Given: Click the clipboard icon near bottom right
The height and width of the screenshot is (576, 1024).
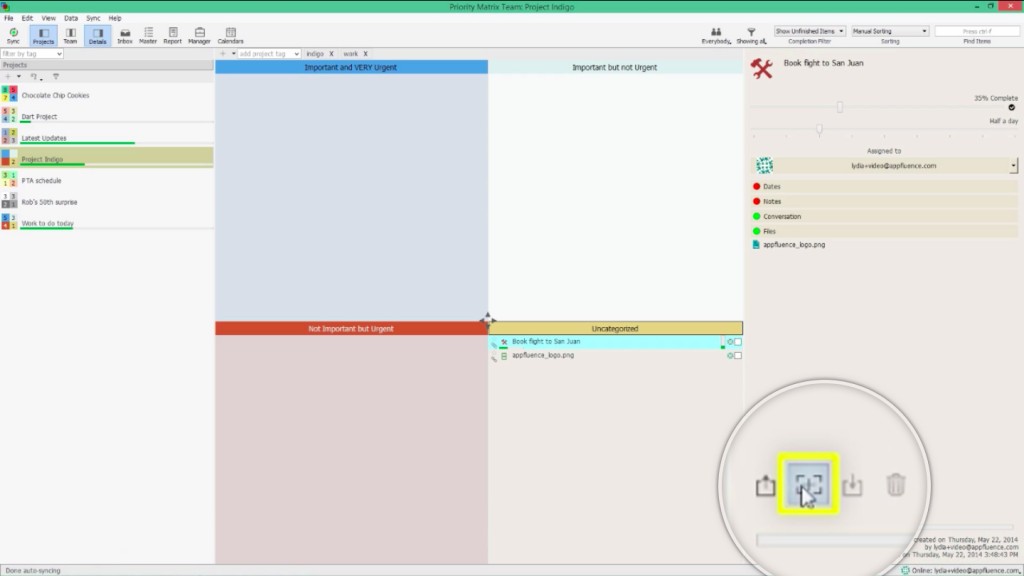Looking at the screenshot, I should click(765, 484).
